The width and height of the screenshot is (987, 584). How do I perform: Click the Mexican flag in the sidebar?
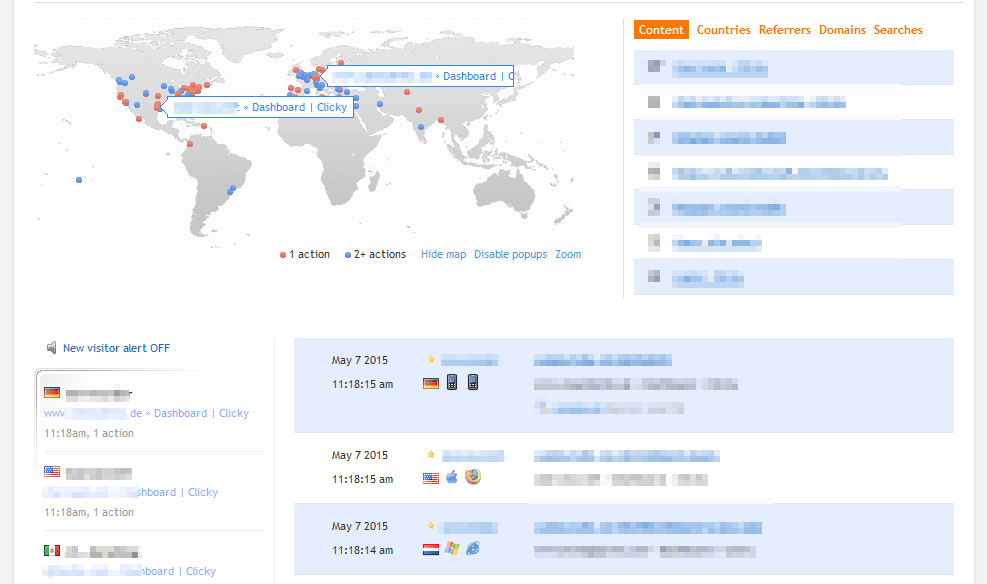click(x=52, y=551)
